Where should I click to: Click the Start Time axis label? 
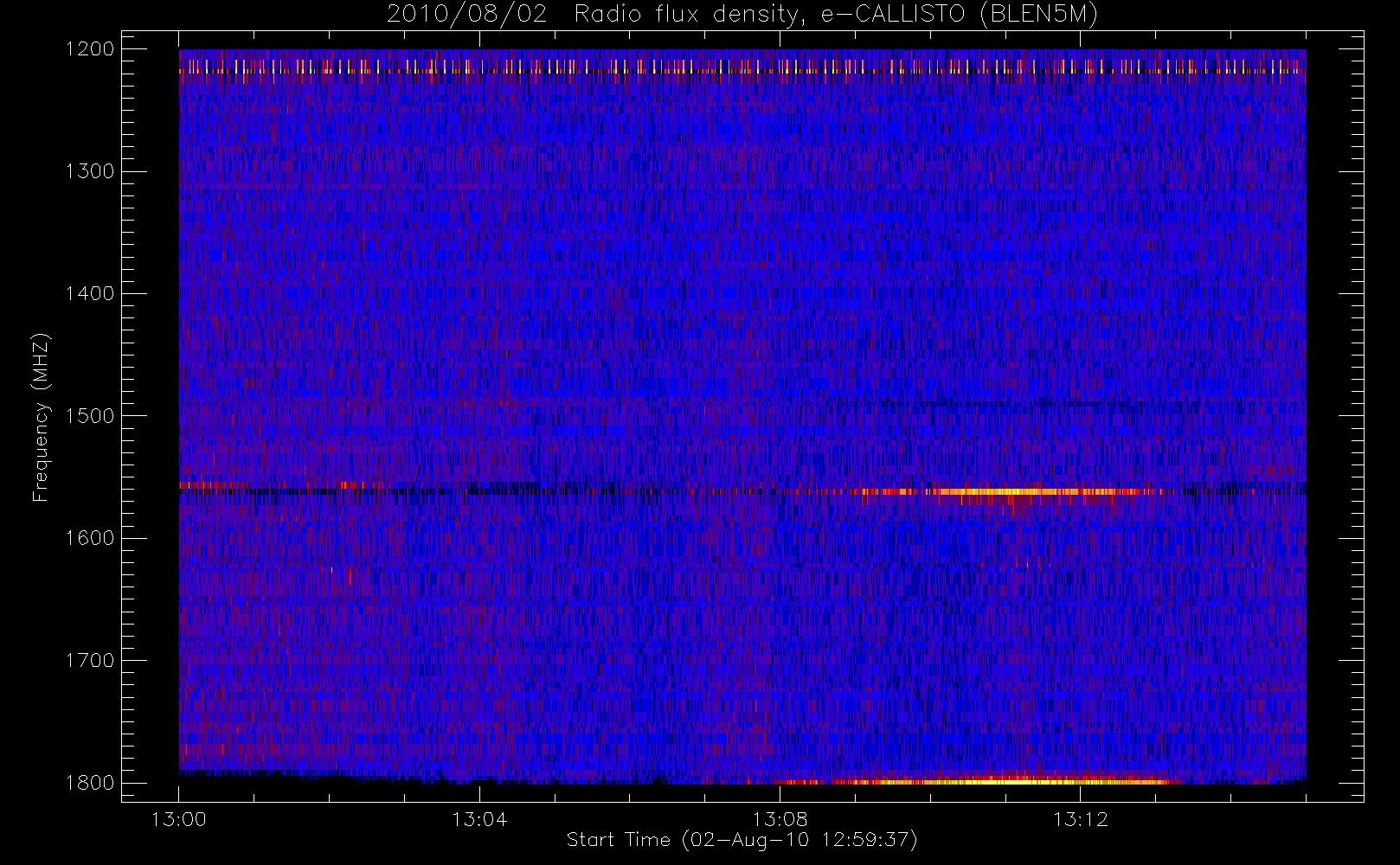pyautogui.click(x=742, y=840)
